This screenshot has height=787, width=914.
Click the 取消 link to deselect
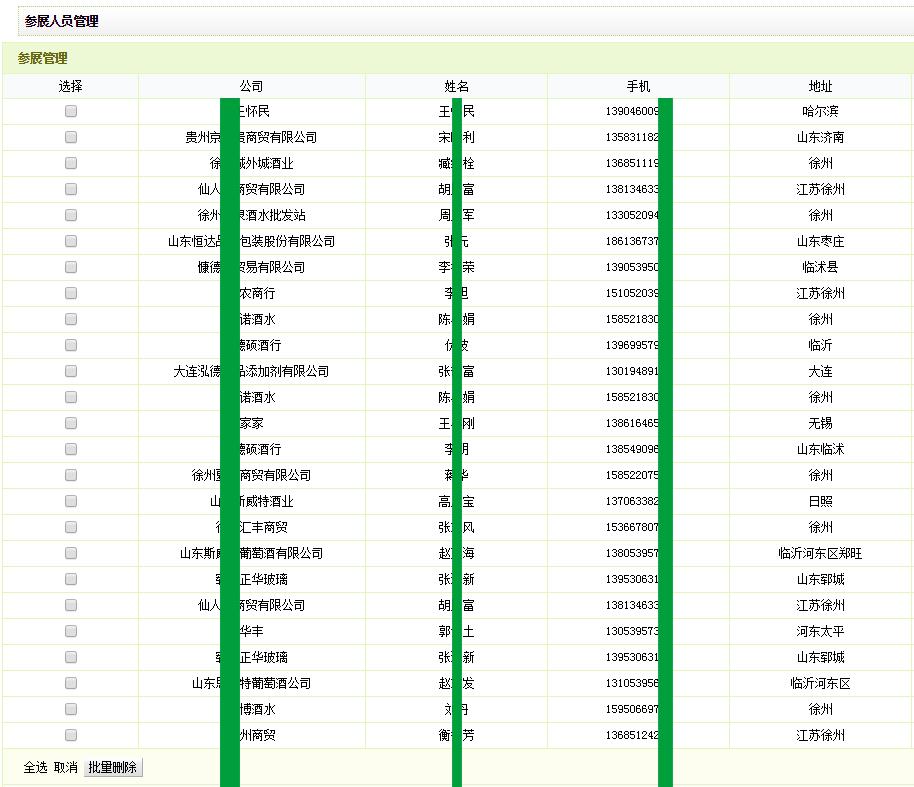coord(66,767)
